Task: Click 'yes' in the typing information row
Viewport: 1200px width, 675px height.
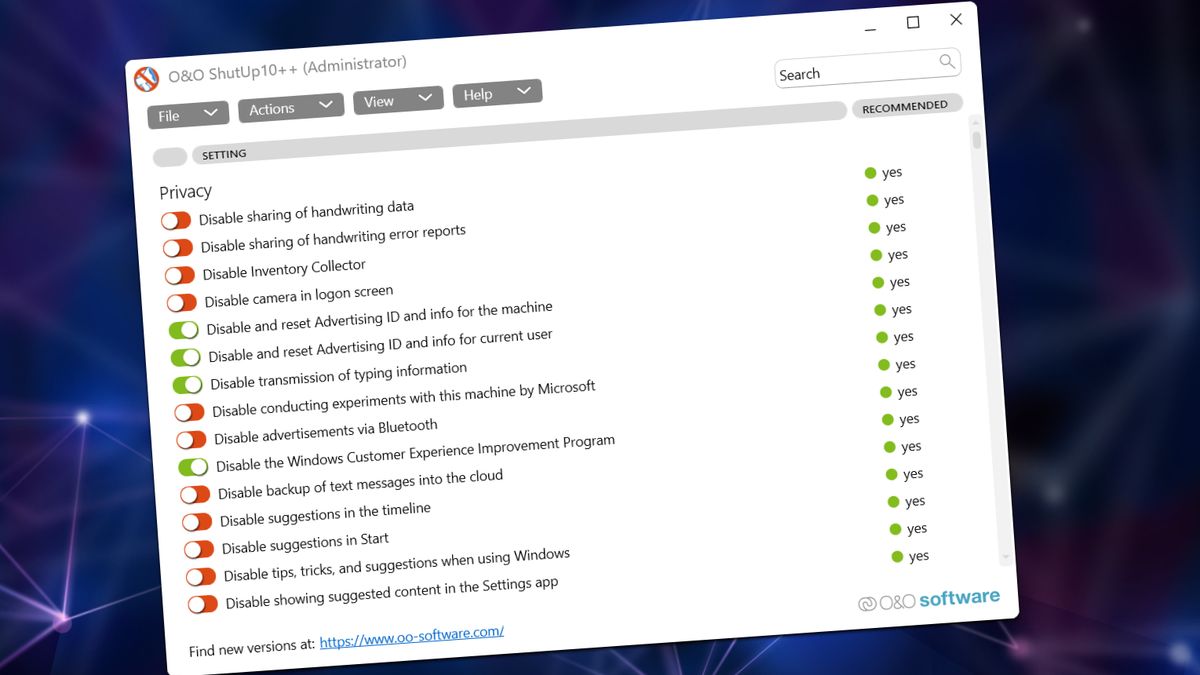Action: point(904,336)
